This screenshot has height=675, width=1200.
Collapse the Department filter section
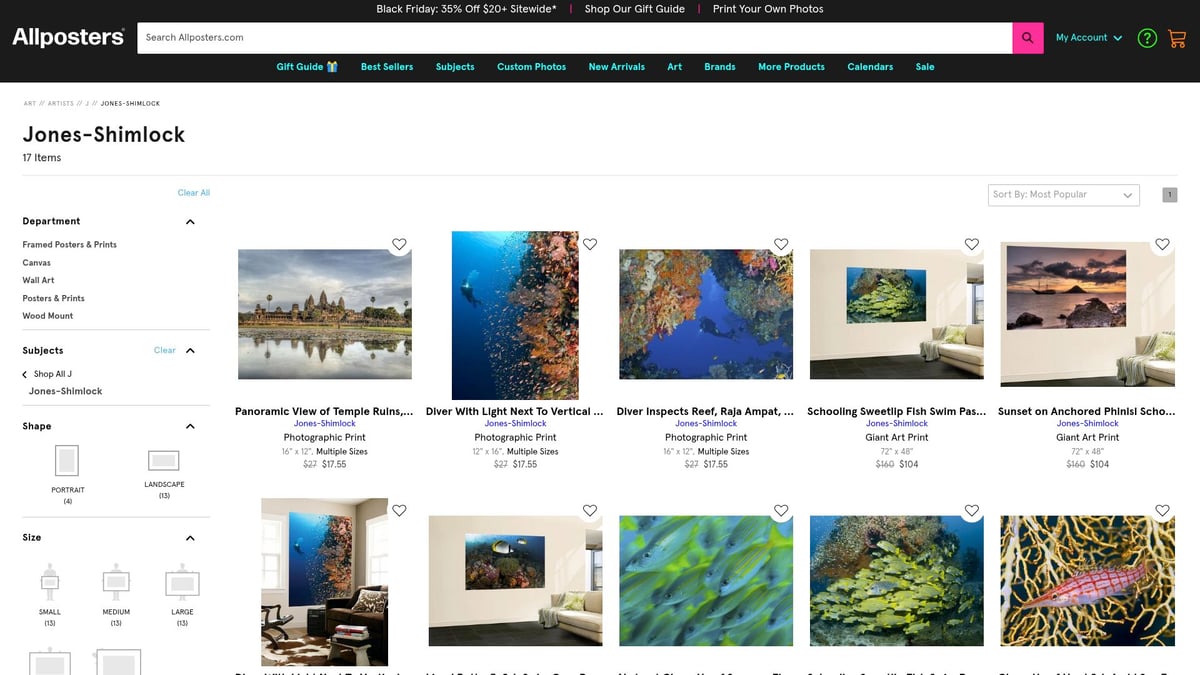point(190,222)
